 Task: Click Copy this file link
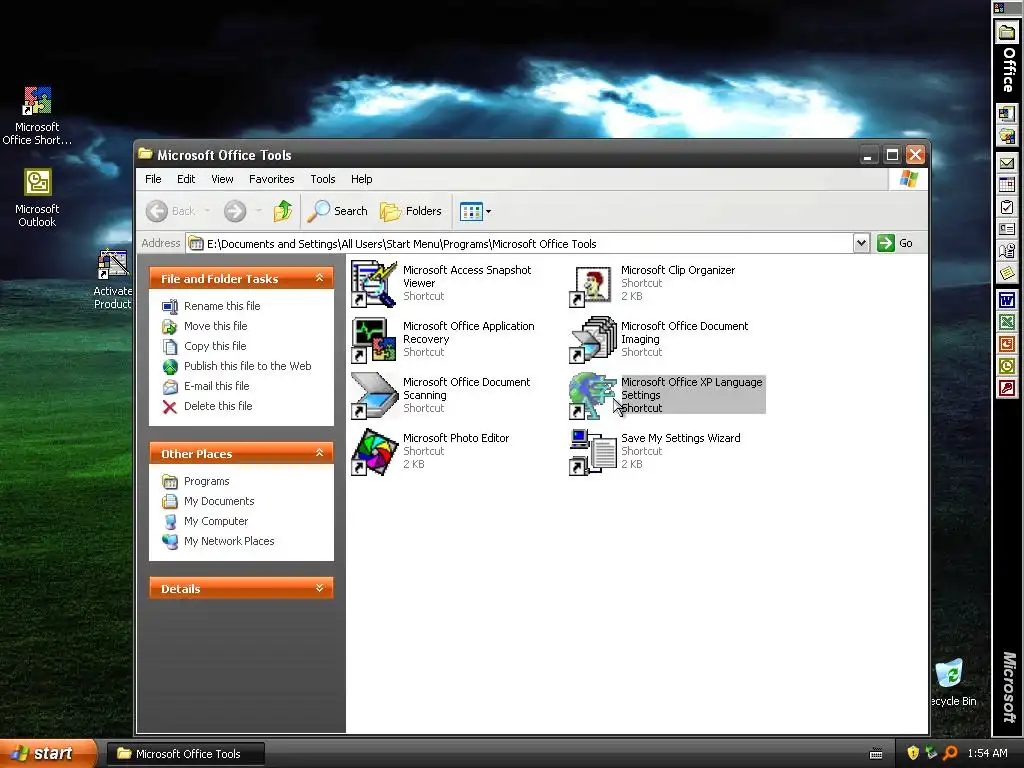coord(215,346)
